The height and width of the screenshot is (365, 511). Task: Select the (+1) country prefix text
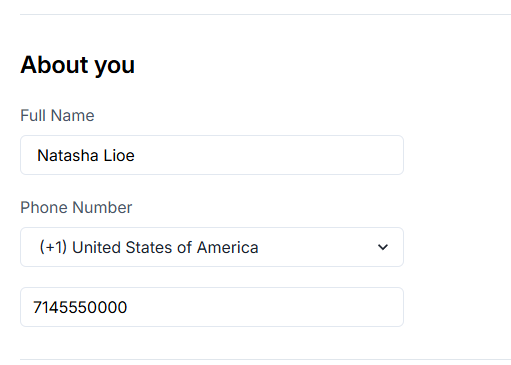point(53,247)
